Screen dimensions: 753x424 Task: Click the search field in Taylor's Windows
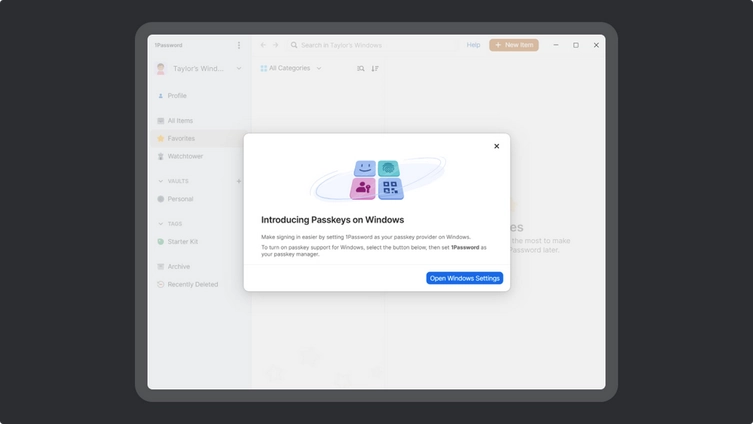(x=370, y=45)
